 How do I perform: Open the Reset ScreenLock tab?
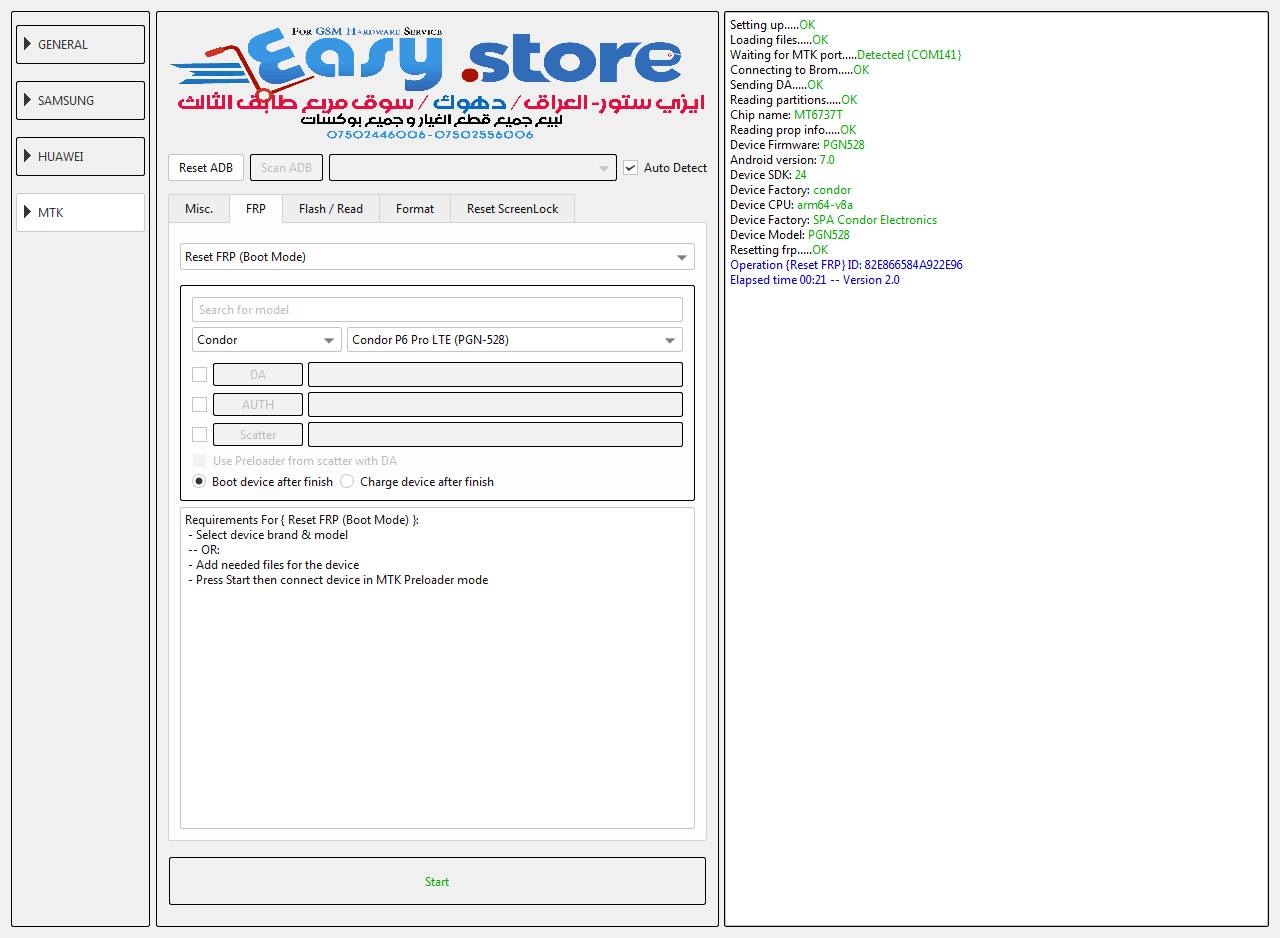(513, 209)
